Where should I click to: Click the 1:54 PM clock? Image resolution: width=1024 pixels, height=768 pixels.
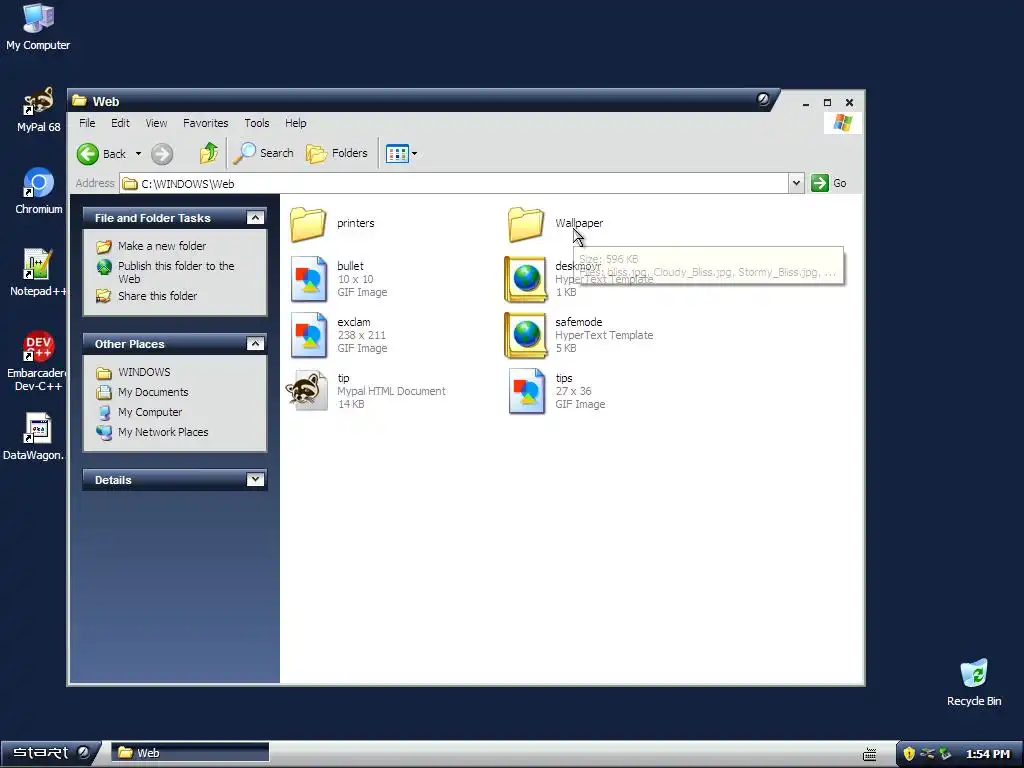click(987, 754)
